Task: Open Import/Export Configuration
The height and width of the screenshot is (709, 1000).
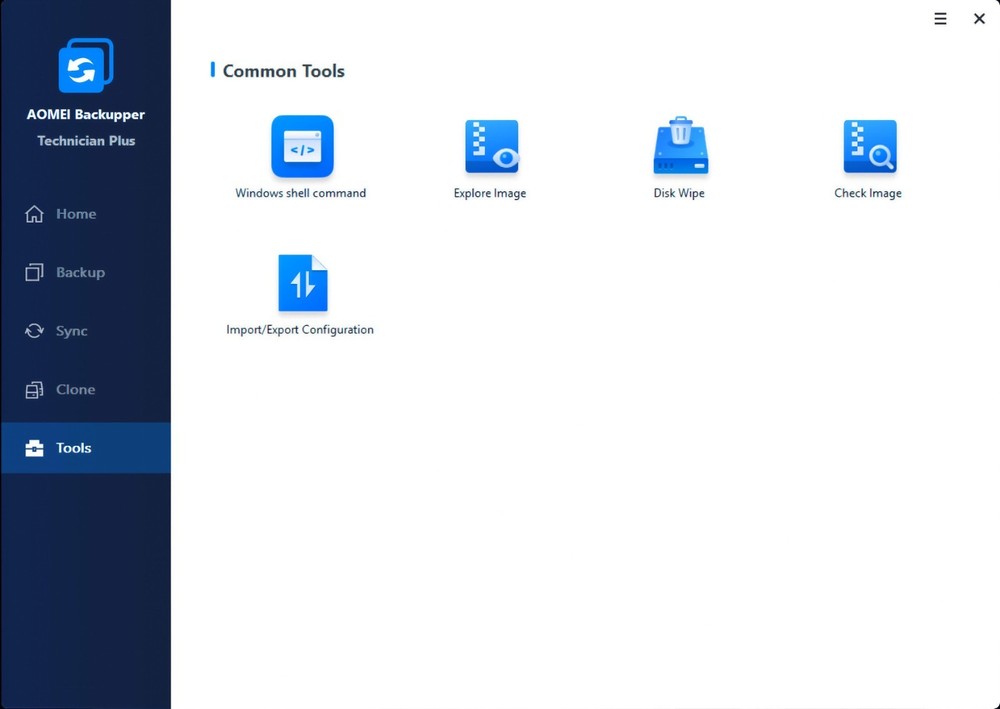Action: pos(301,282)
